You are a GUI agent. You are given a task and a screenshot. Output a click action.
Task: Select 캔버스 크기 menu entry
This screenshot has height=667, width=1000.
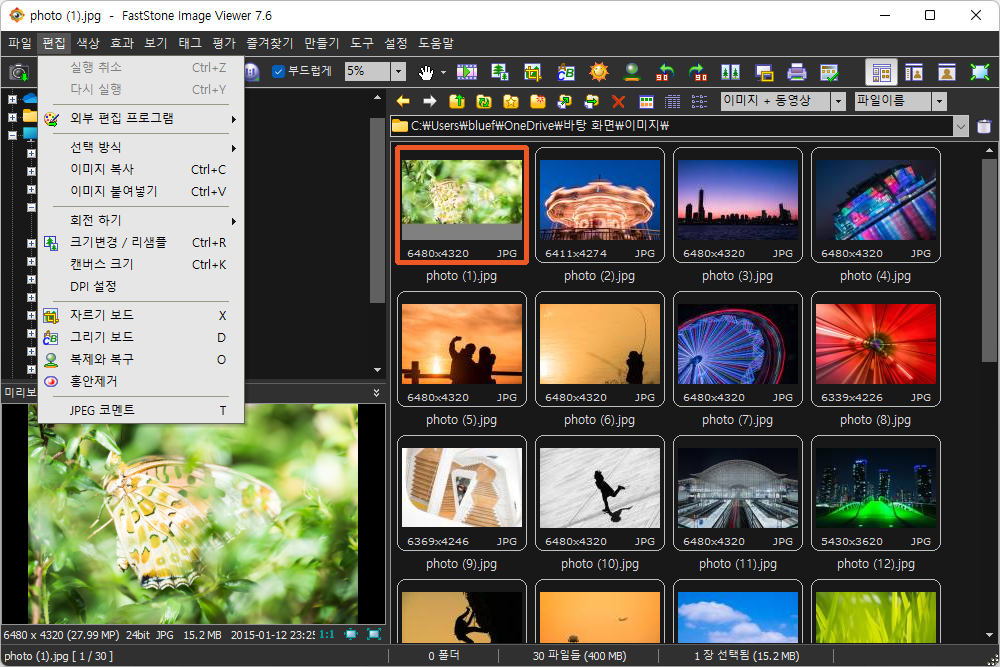coord(141,264)
